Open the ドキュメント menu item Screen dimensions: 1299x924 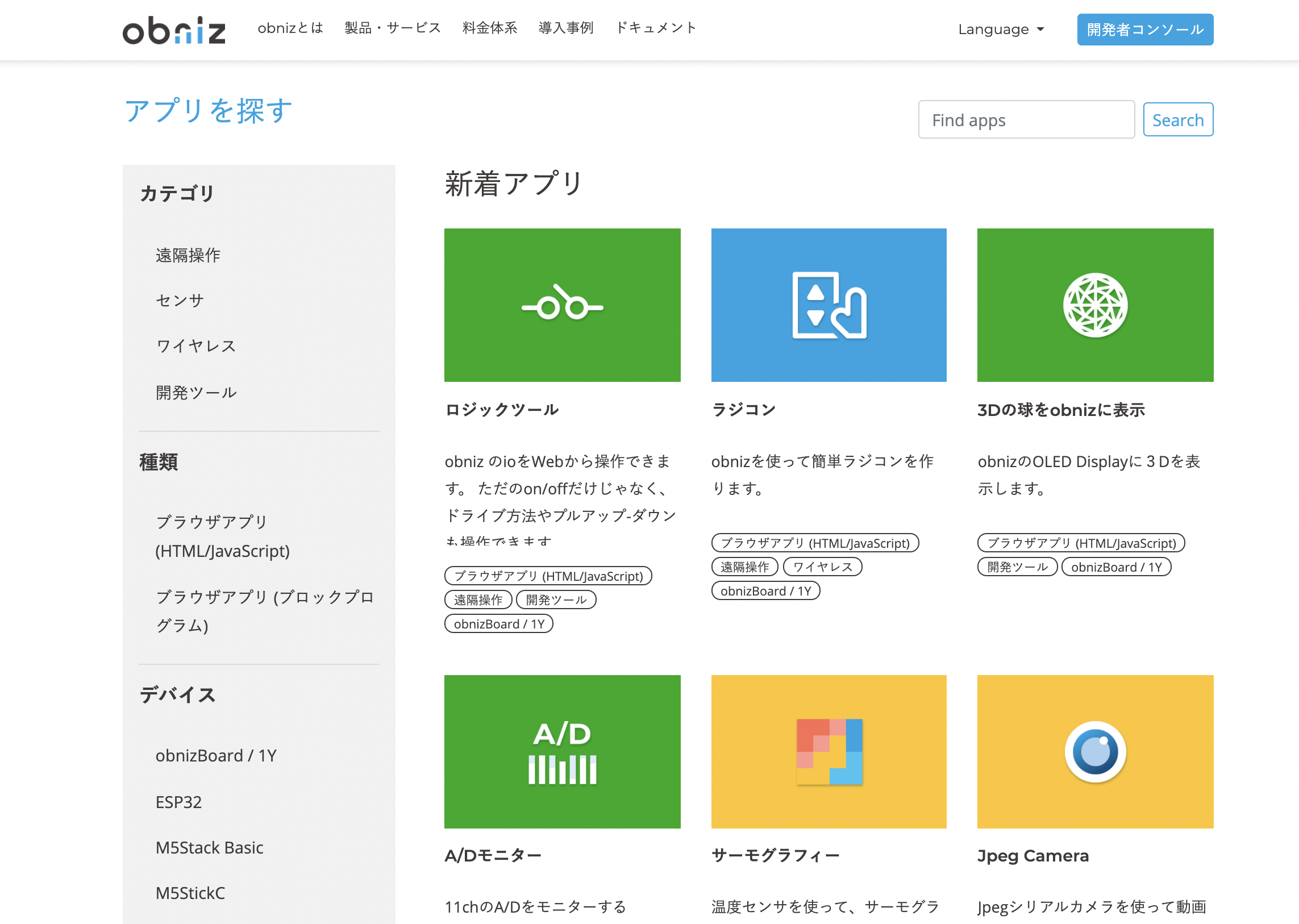656,28
